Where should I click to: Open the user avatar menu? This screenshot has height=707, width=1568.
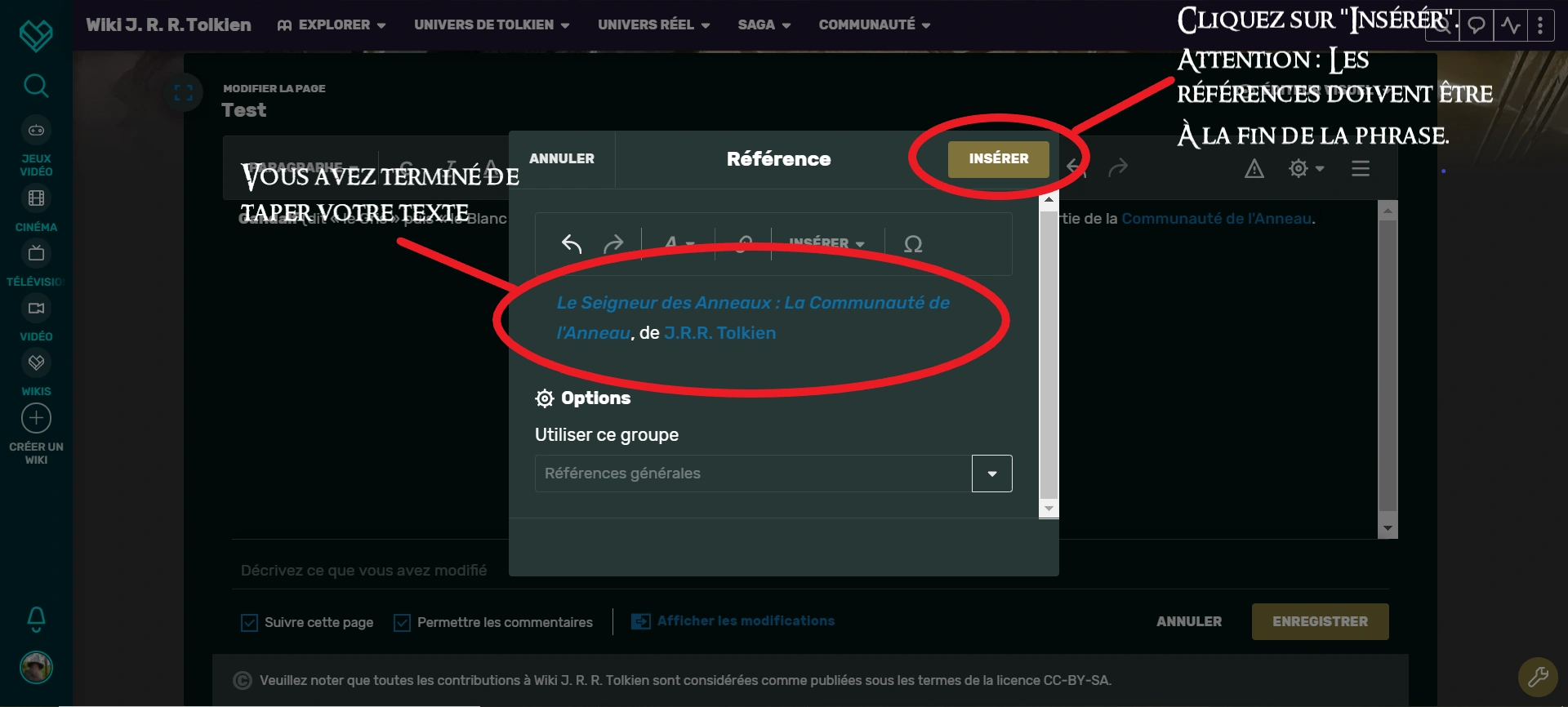tap(36, 668)
